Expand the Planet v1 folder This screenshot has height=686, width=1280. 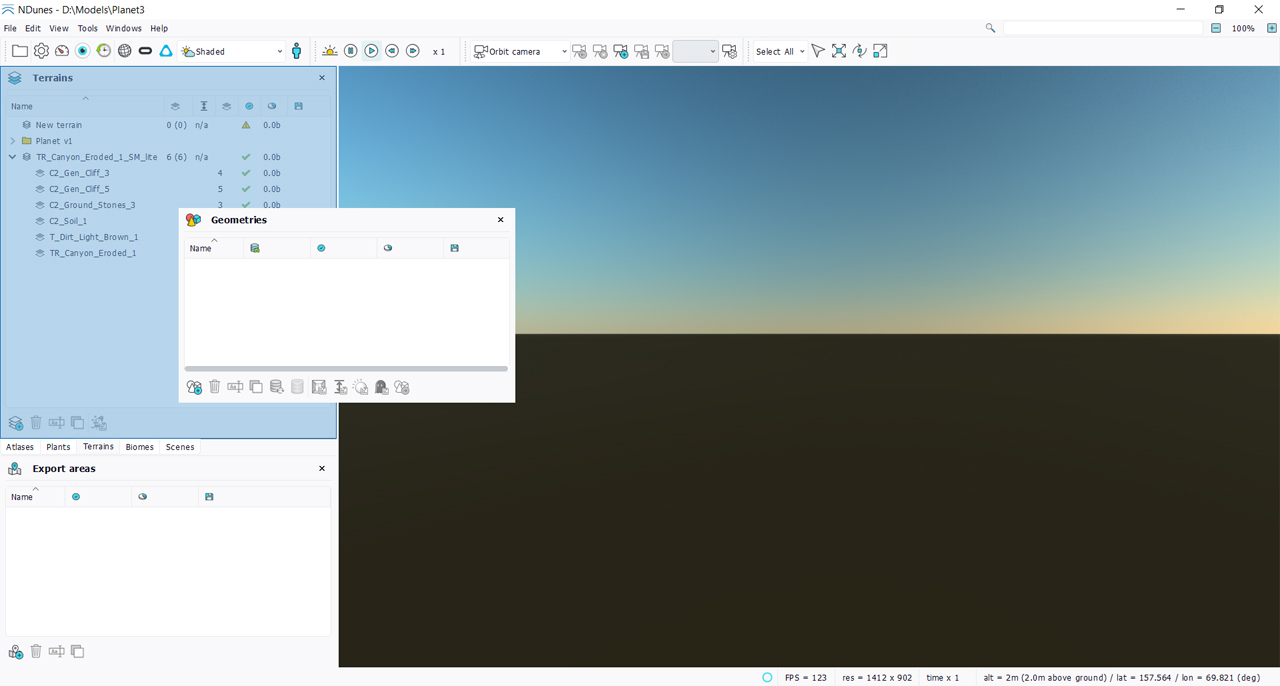coord(13,141)
